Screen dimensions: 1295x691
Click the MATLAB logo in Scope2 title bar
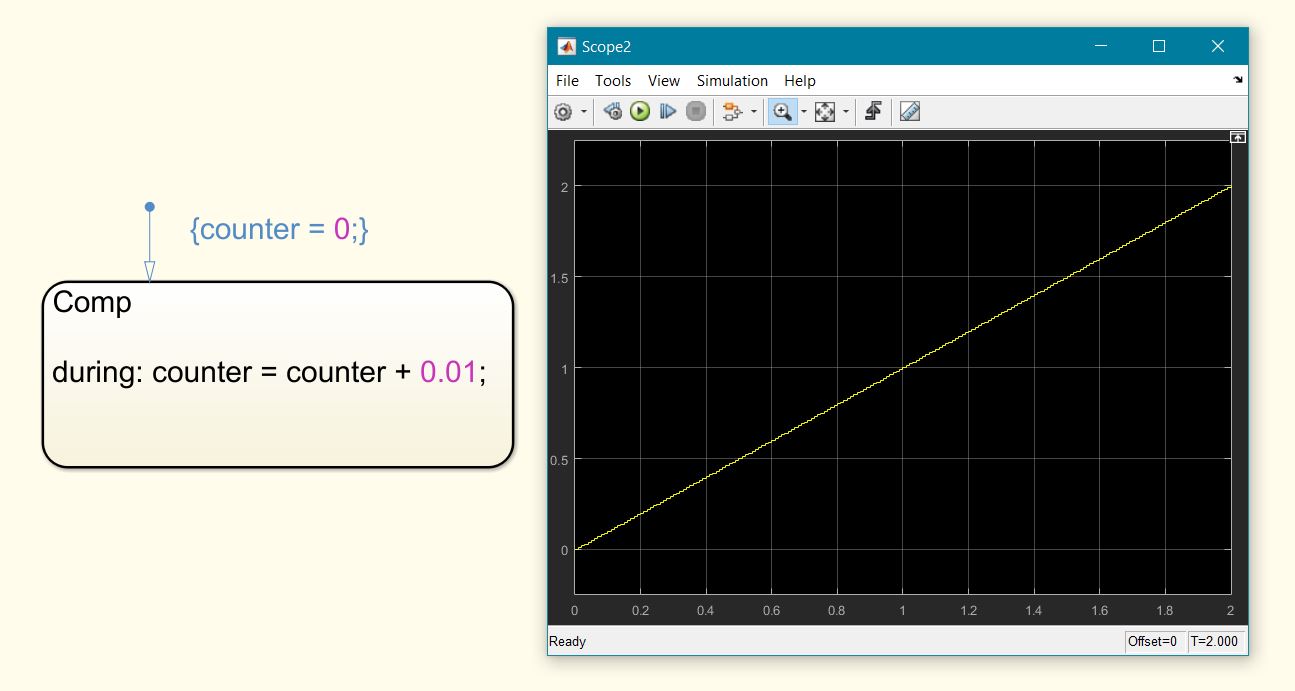(x=566, y=47)
